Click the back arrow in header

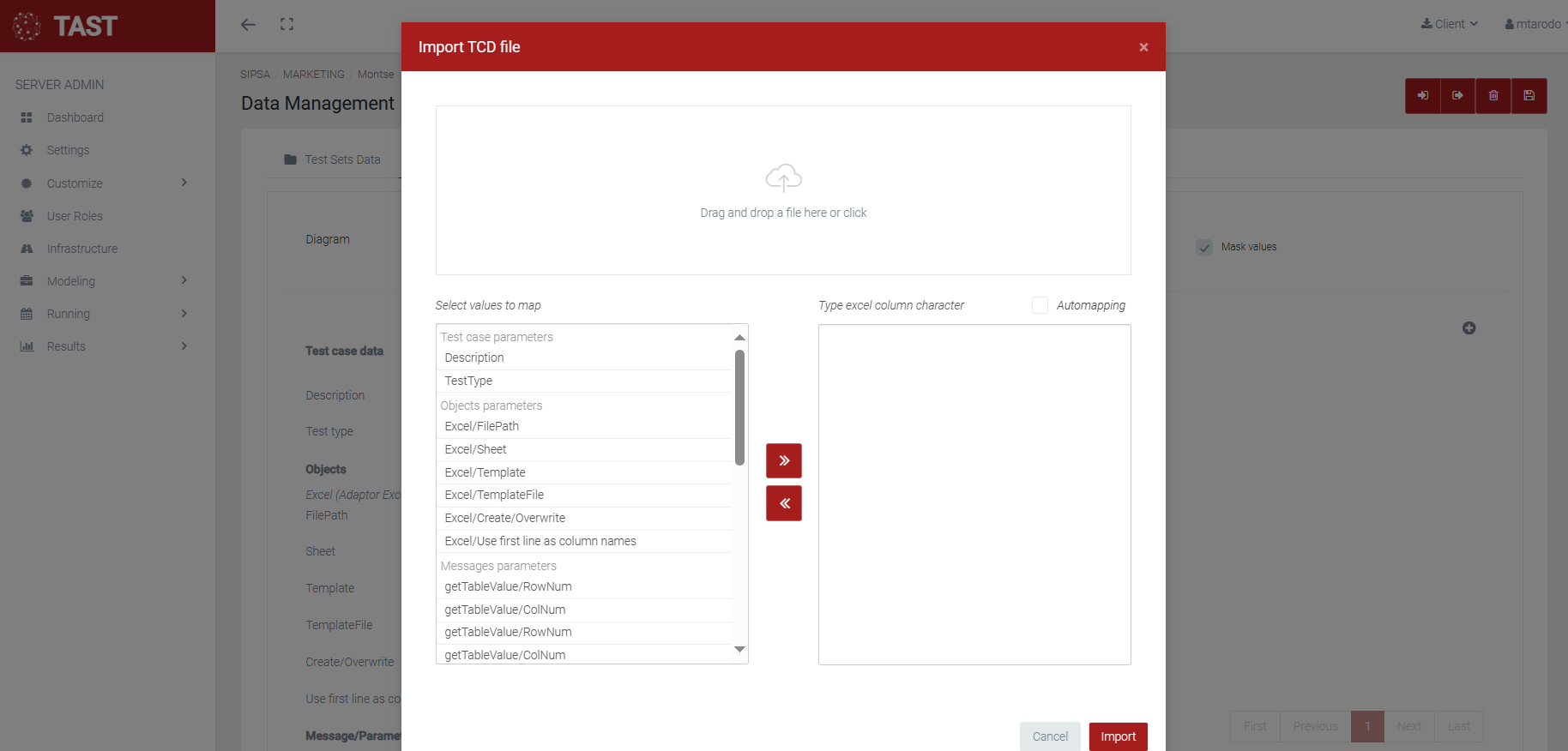coord(248,25)
